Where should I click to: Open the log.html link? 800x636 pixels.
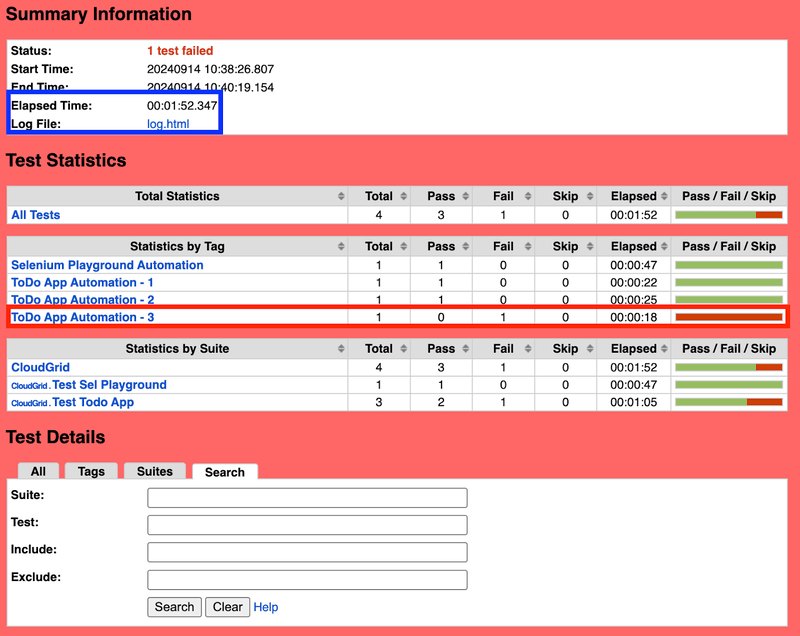click(x=168, y=124)
